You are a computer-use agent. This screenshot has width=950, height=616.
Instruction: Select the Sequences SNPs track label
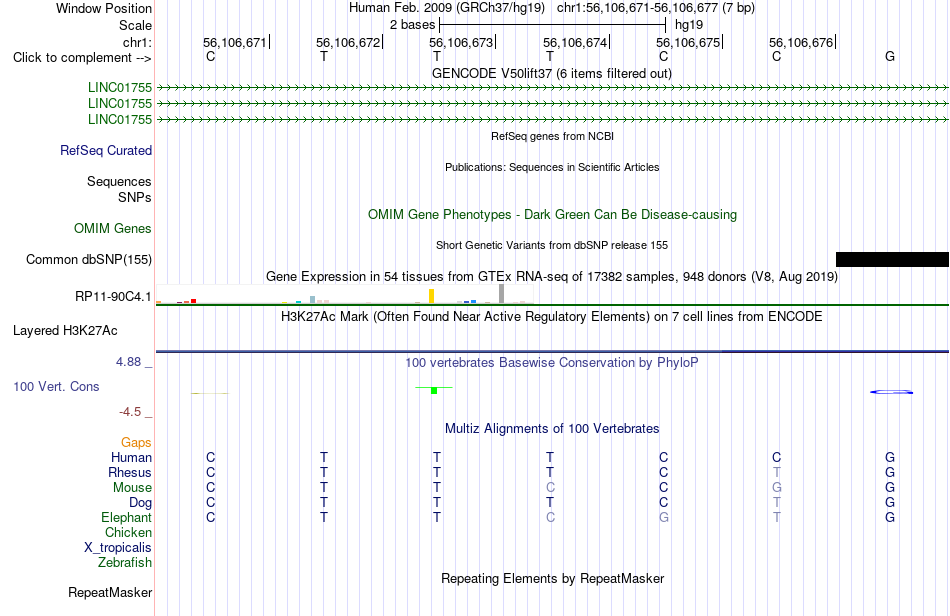coord(119,189)
